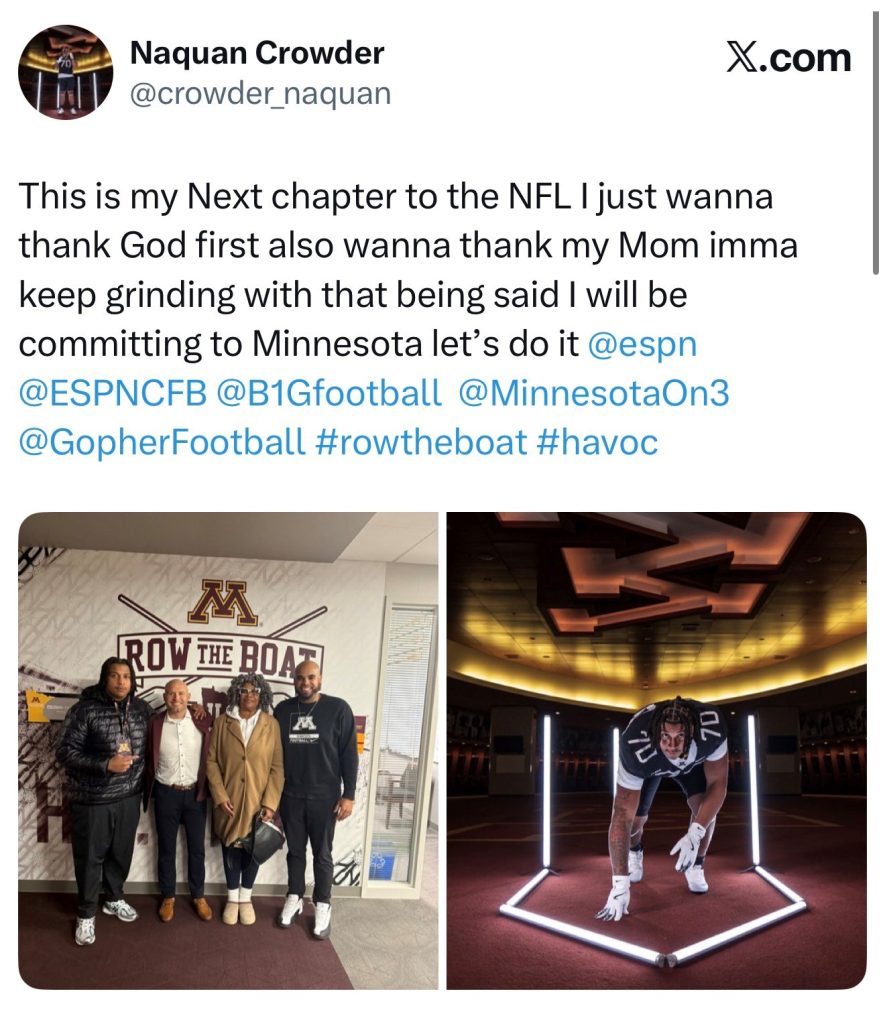Image resolution: width=885 pixels, height=1024 pixels.
Task: Select the #rowtheboat hashtag
Action: 420,441
